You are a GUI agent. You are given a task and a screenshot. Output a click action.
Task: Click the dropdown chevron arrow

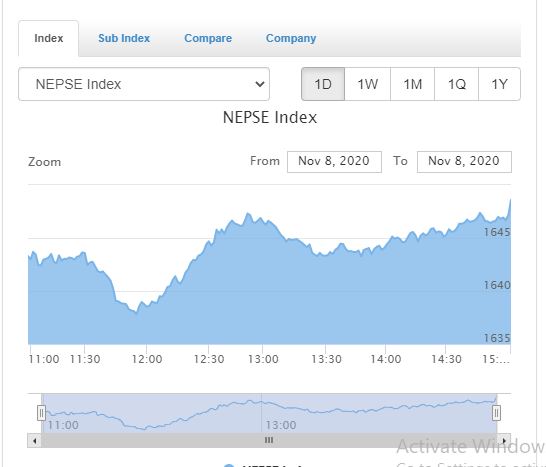tap(260, 84)
